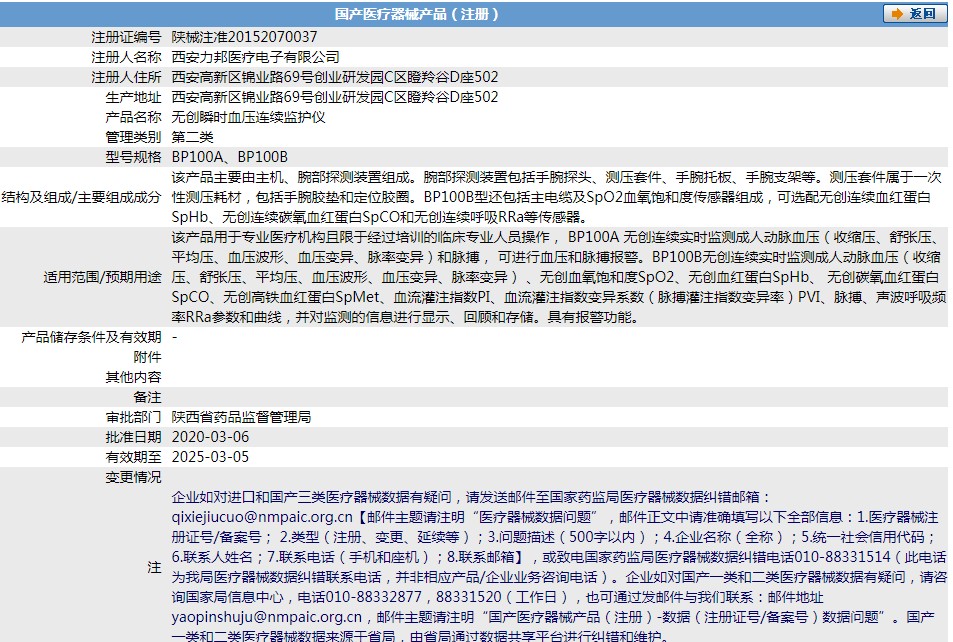
Task: Click email address qixiejiucuo@nmpaic.org.cn
Action: click(x=262, y=517)
